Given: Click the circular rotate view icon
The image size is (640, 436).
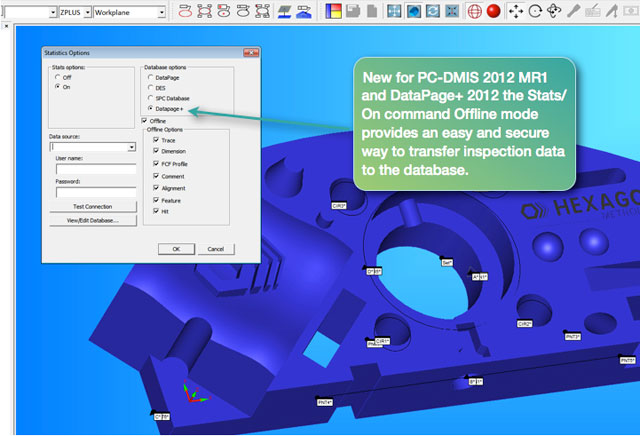Looking at the screenshot, I should click(x=536, y=12).
